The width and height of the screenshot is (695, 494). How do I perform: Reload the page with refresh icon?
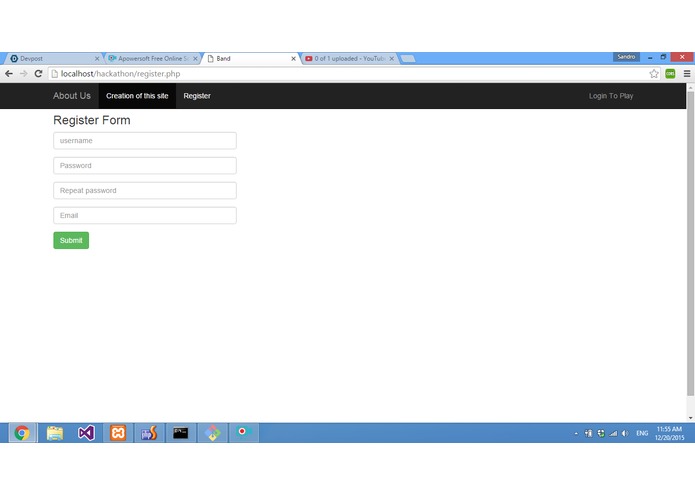click(39, 74)
